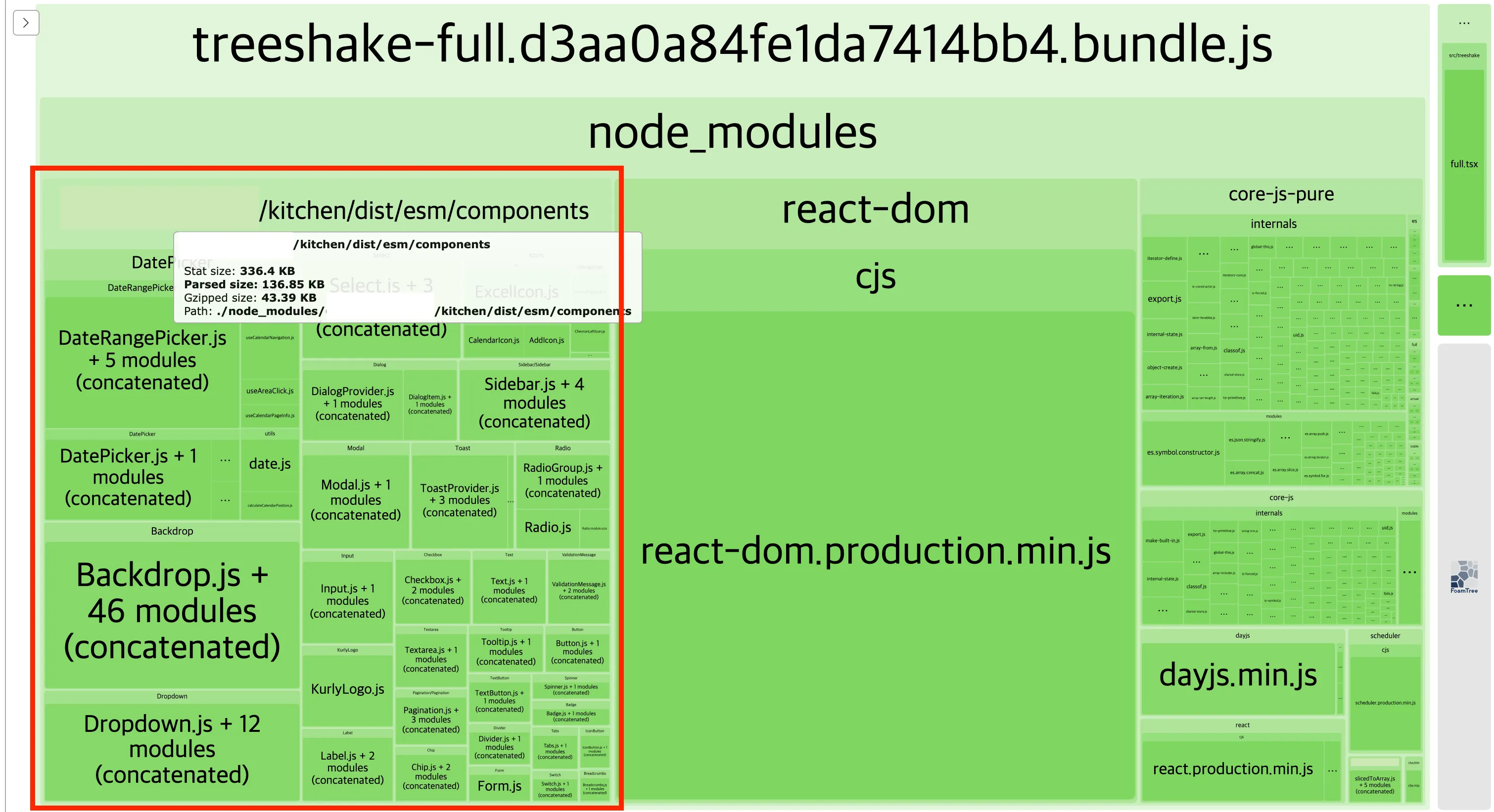The height and width of the screenshot is (812, 1494).
Task: Click the CalendarIcon.js cell
Action: pos(494,341)
